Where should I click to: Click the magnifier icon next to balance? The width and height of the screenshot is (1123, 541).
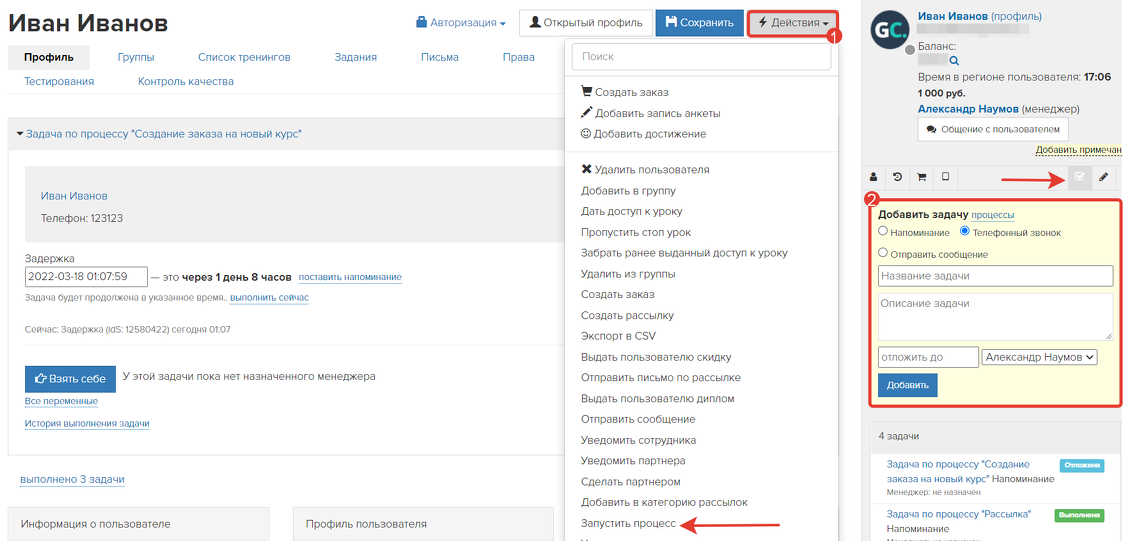(954, 61)
